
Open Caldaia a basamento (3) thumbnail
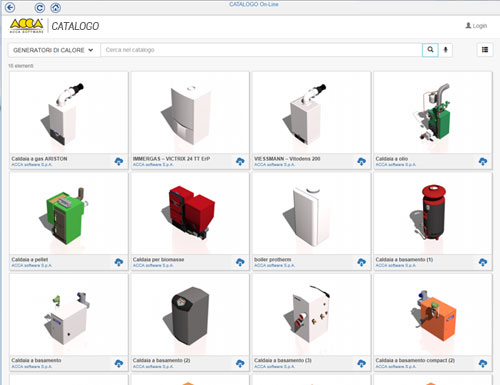(311, 315)
